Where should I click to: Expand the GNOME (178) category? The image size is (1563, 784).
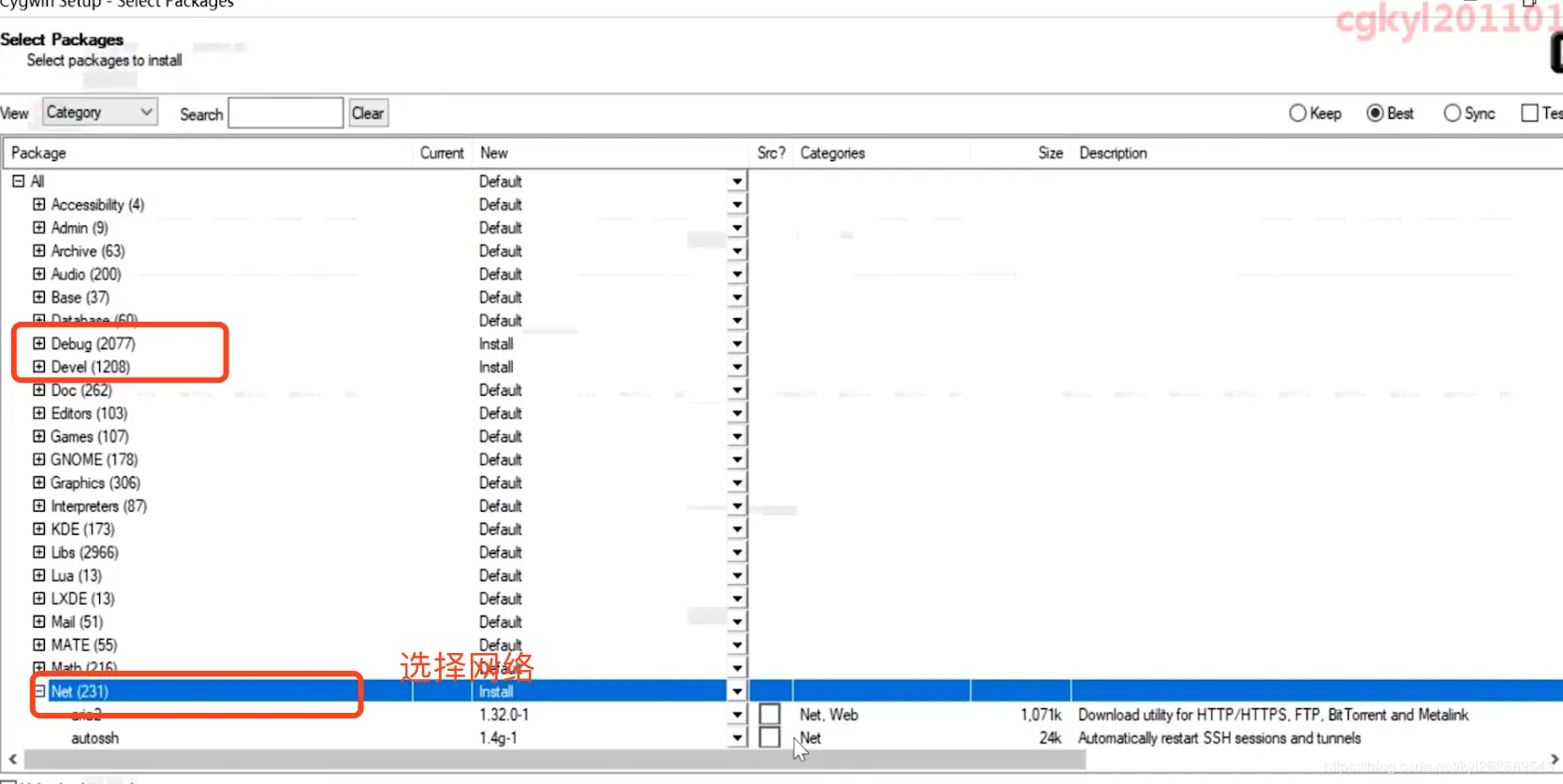(x=38, y=459)
